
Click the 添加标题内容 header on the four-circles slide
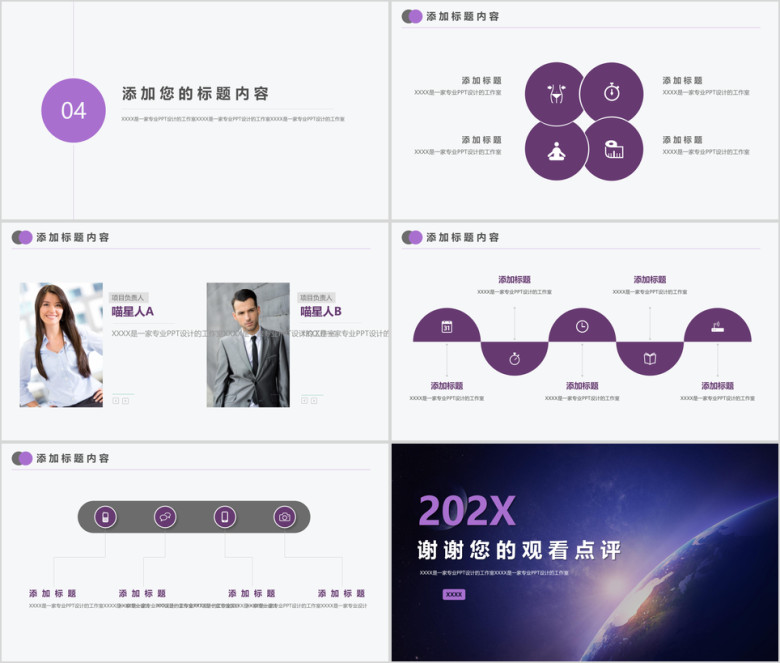[x=463, y=16]
